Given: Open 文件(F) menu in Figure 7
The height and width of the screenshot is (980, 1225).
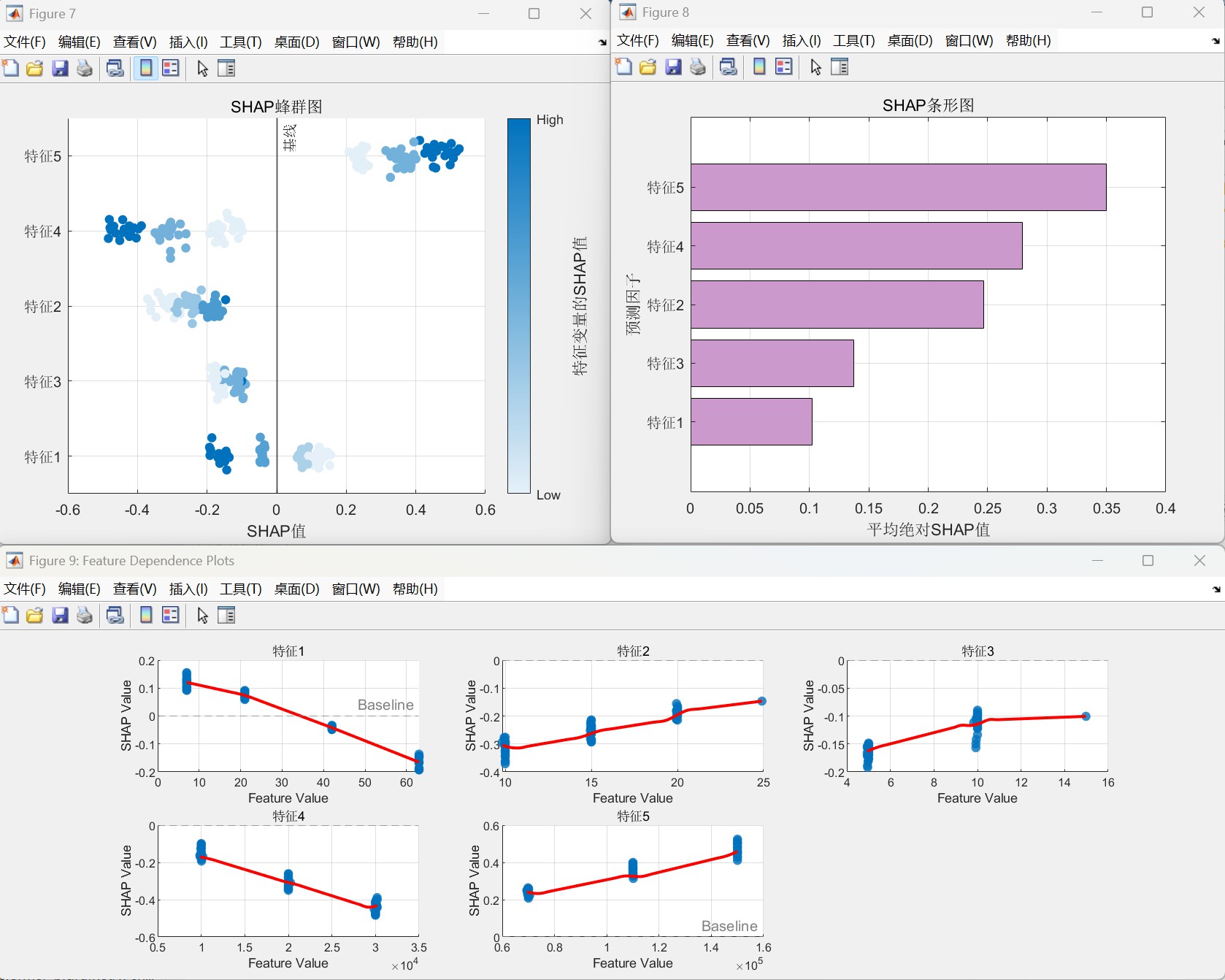Looking at the screenshot, I should tap(25, 42).
